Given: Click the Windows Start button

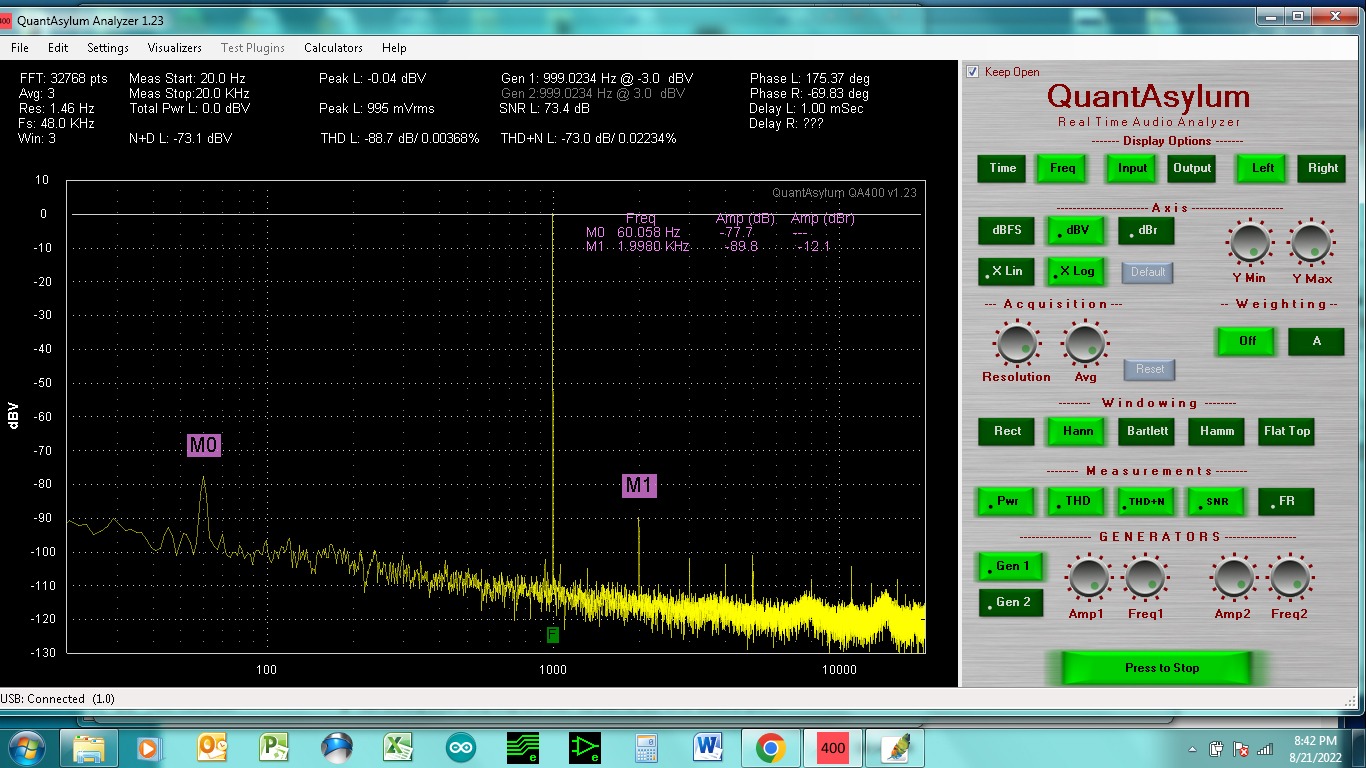Looking at the screenshot, I should coord(26,748).
